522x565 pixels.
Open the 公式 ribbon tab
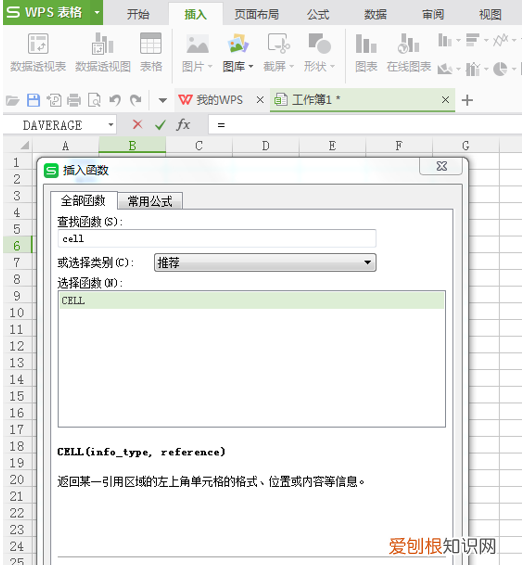click(318, 14)
